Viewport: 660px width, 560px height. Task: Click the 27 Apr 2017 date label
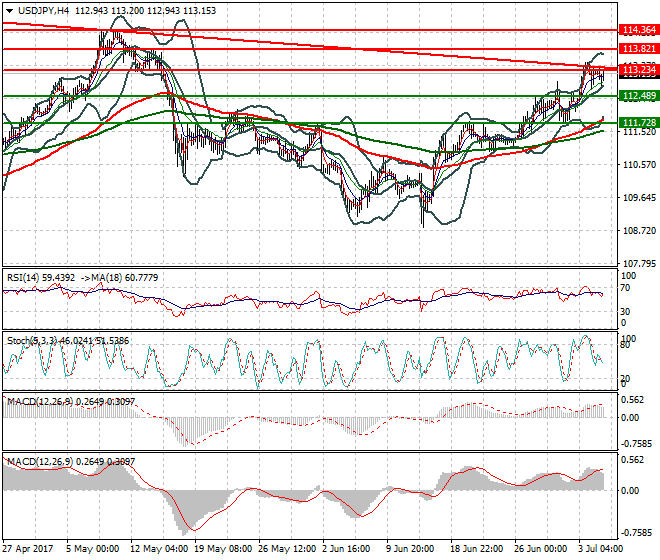[28, 549]
